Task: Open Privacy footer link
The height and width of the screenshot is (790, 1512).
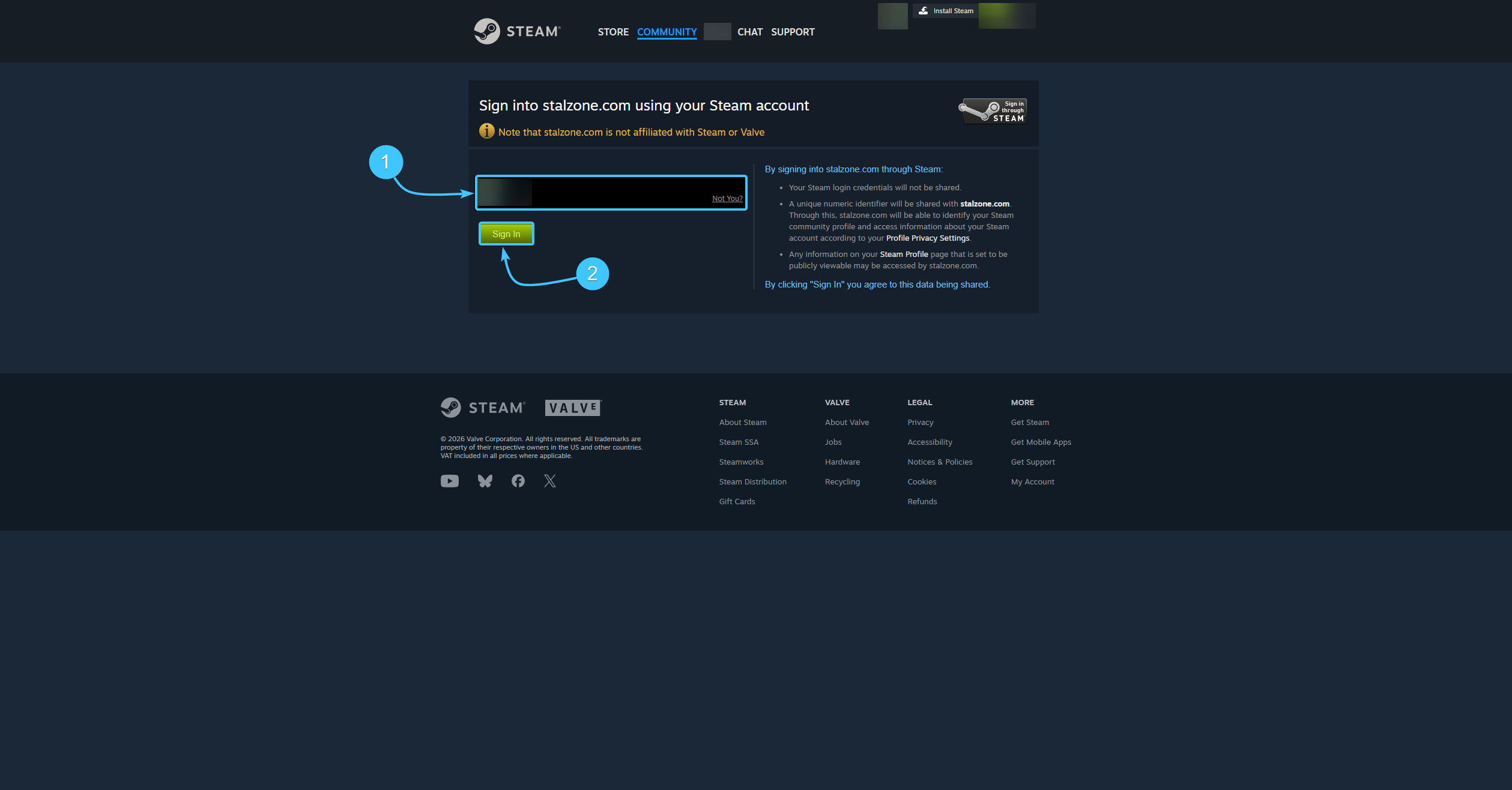Action: 921,422
